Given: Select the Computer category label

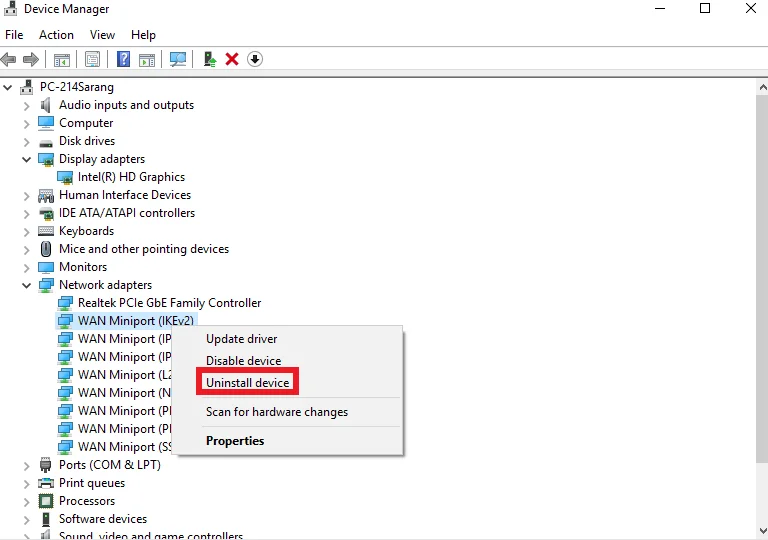Looking at the screenshot, I should tap(86, 123).
